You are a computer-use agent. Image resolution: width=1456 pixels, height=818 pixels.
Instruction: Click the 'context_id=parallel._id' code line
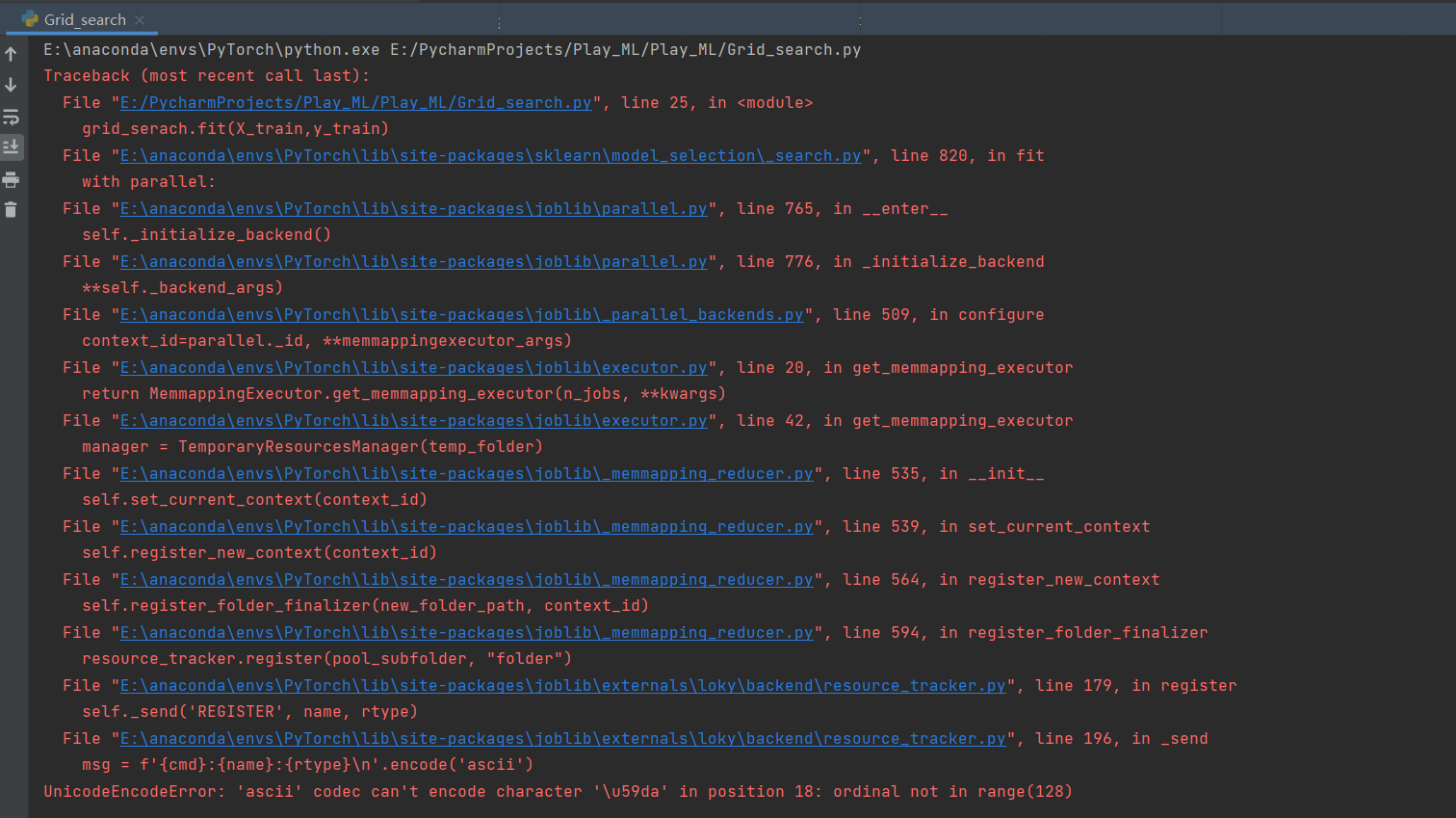tap(326, 341)
